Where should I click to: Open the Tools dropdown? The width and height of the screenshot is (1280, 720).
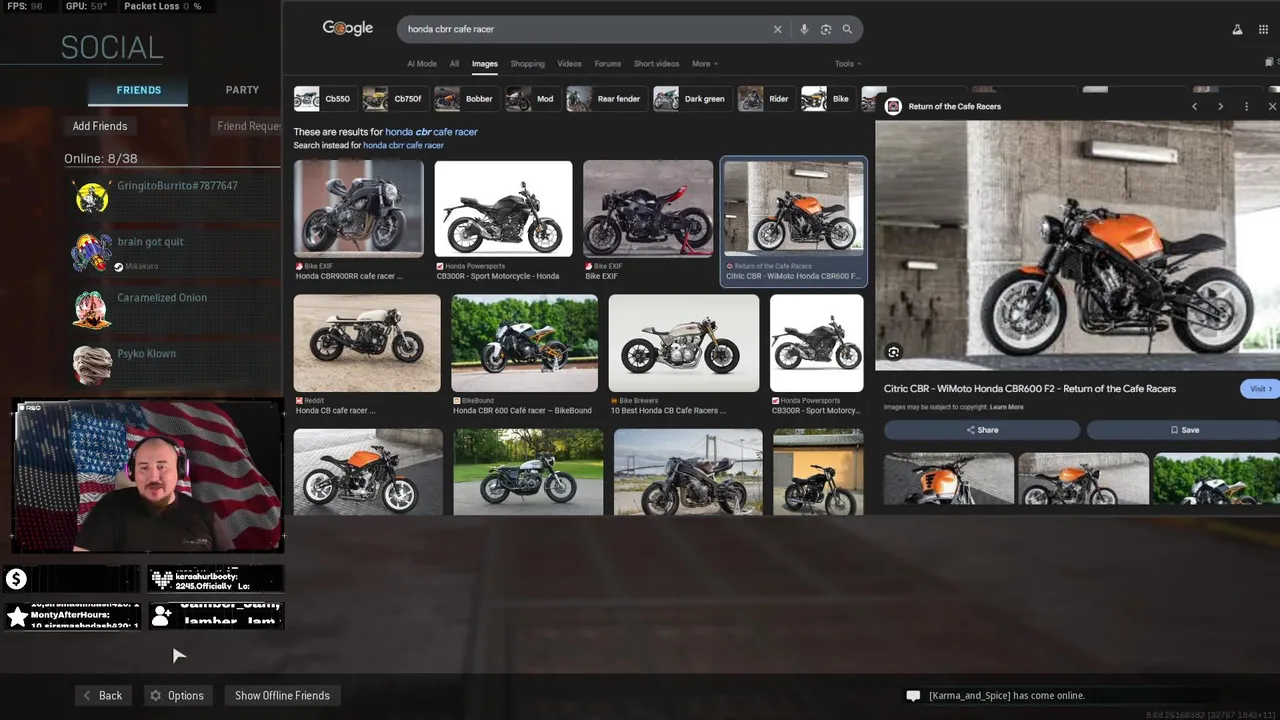coord(847,64)
